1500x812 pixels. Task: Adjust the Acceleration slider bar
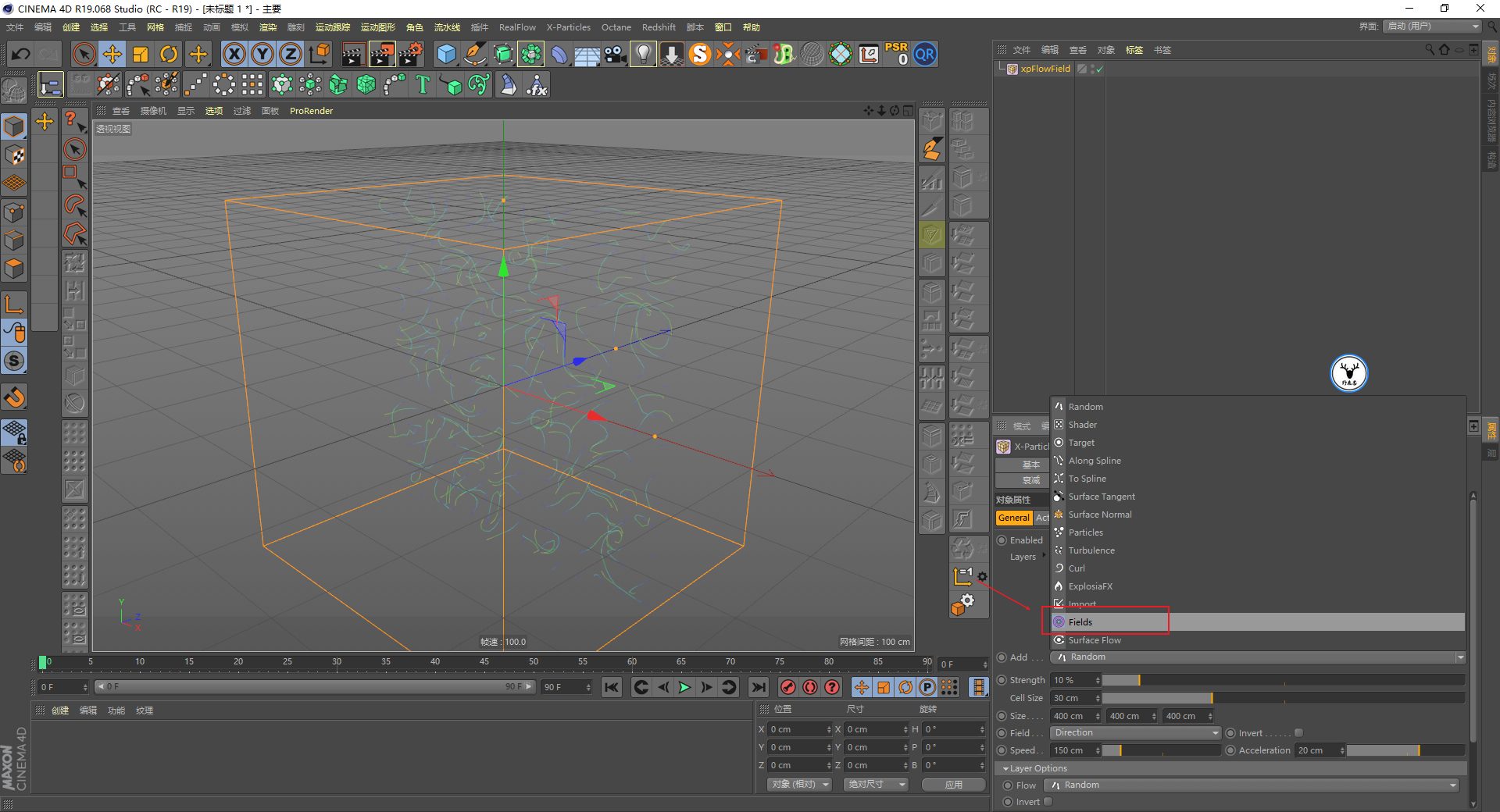point(1405,750)
